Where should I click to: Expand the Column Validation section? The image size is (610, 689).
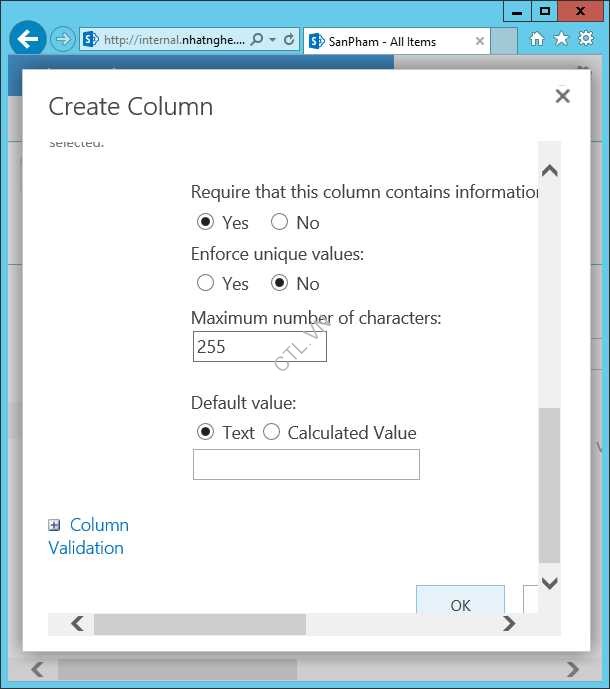pyautogui.click(x=55, y=525)
